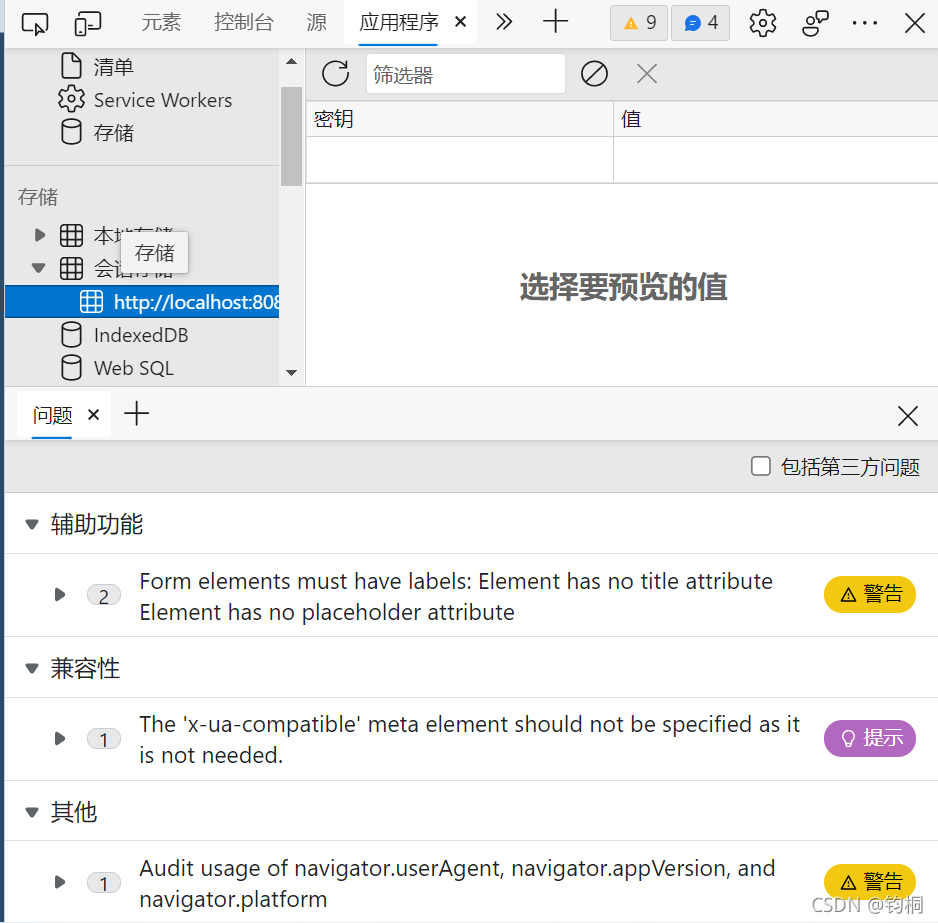Select the http://localhost session storage entry
The image size is (938, 923).
pos(195,302)
